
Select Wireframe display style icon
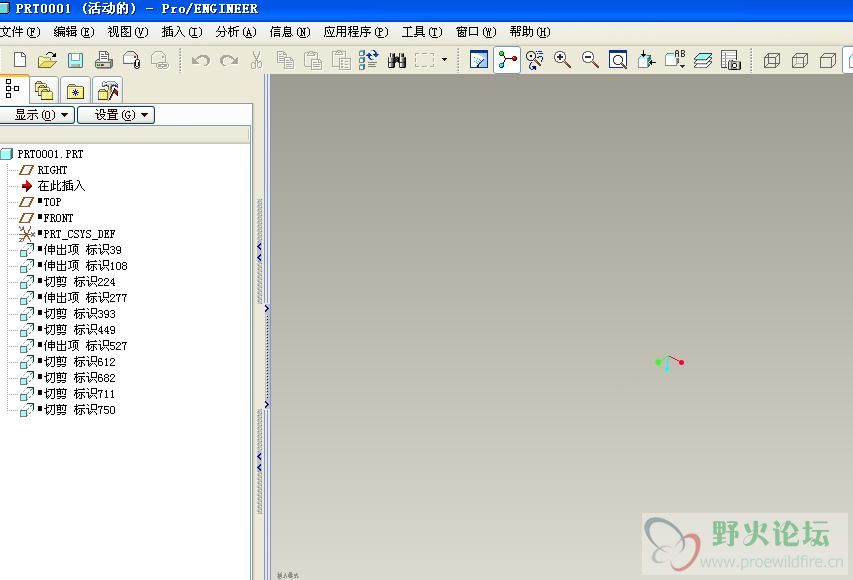tap(771, 60)
